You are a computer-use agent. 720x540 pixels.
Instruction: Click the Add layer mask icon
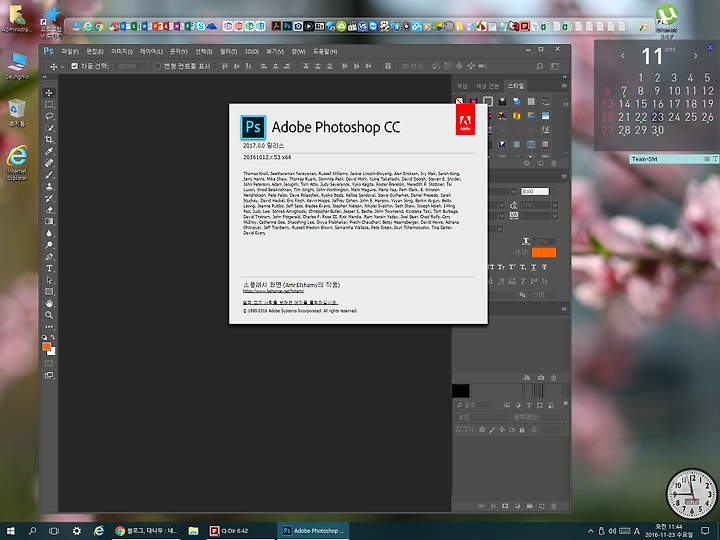pos(505,506)
